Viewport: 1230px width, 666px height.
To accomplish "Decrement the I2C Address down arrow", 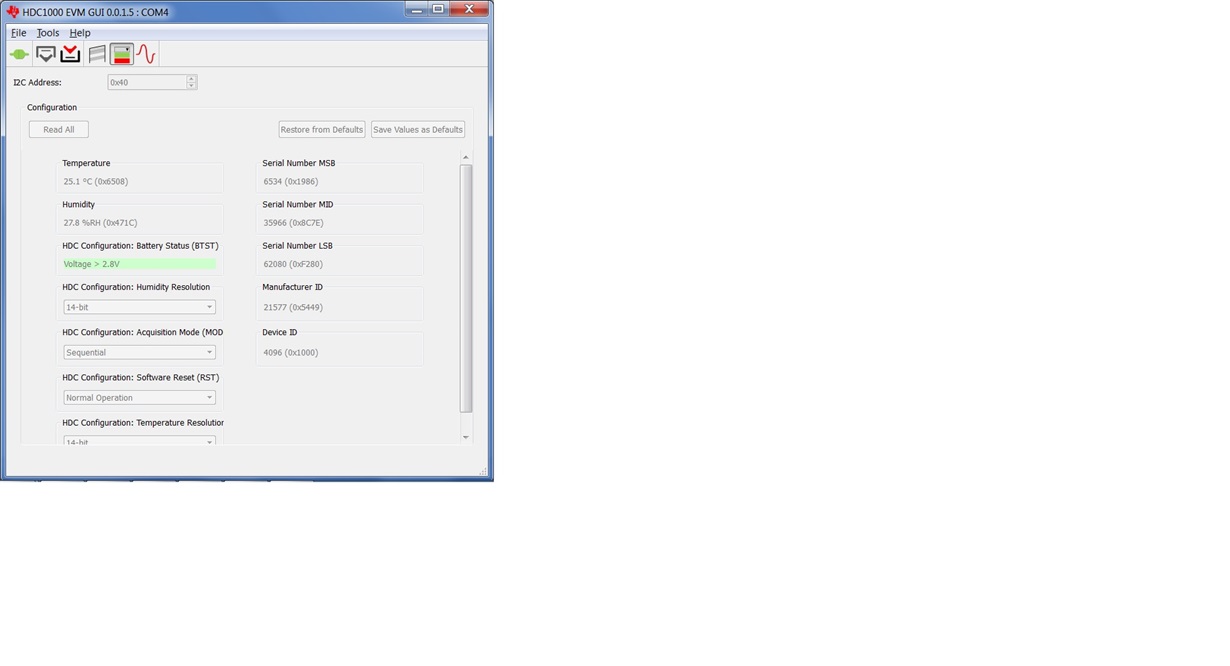I will [192, 86].
